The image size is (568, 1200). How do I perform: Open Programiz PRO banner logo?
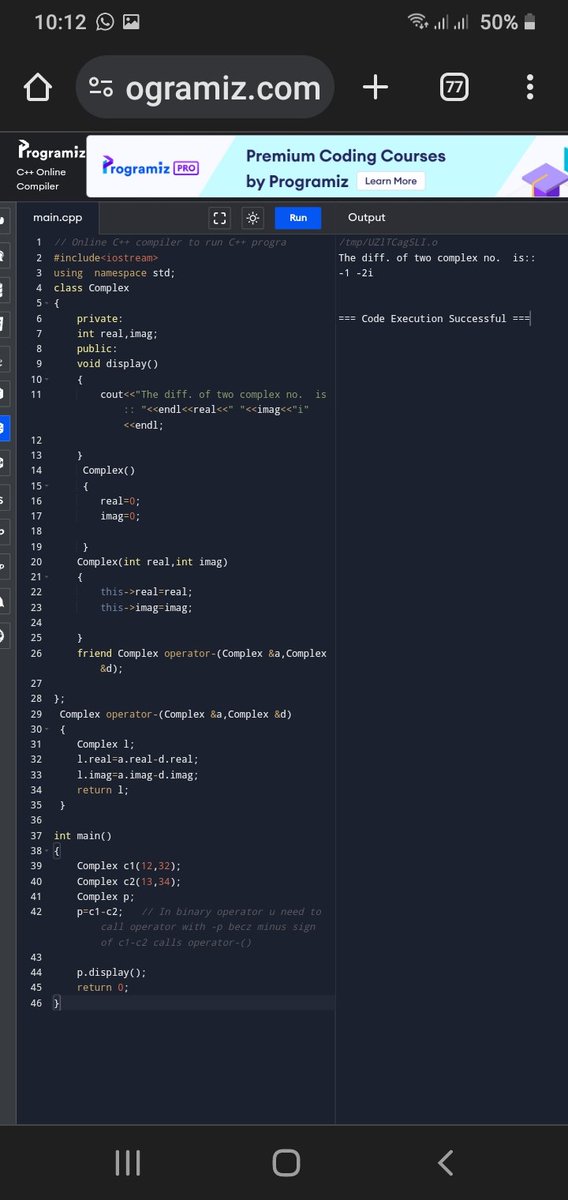[x=149, y=168]
